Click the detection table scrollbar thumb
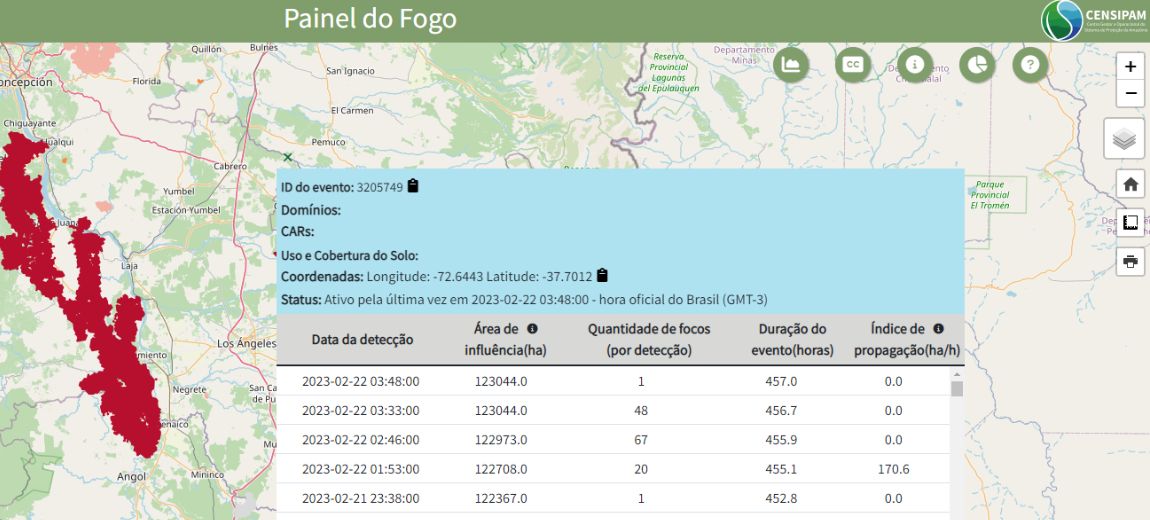The image size is (1150, 520). tap(956, 389)
